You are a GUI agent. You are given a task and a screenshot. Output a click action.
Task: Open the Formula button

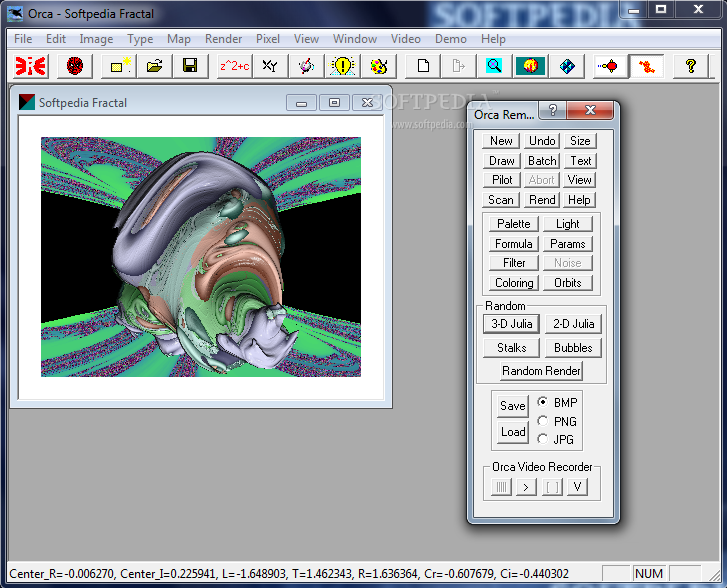tap(514, 243)
